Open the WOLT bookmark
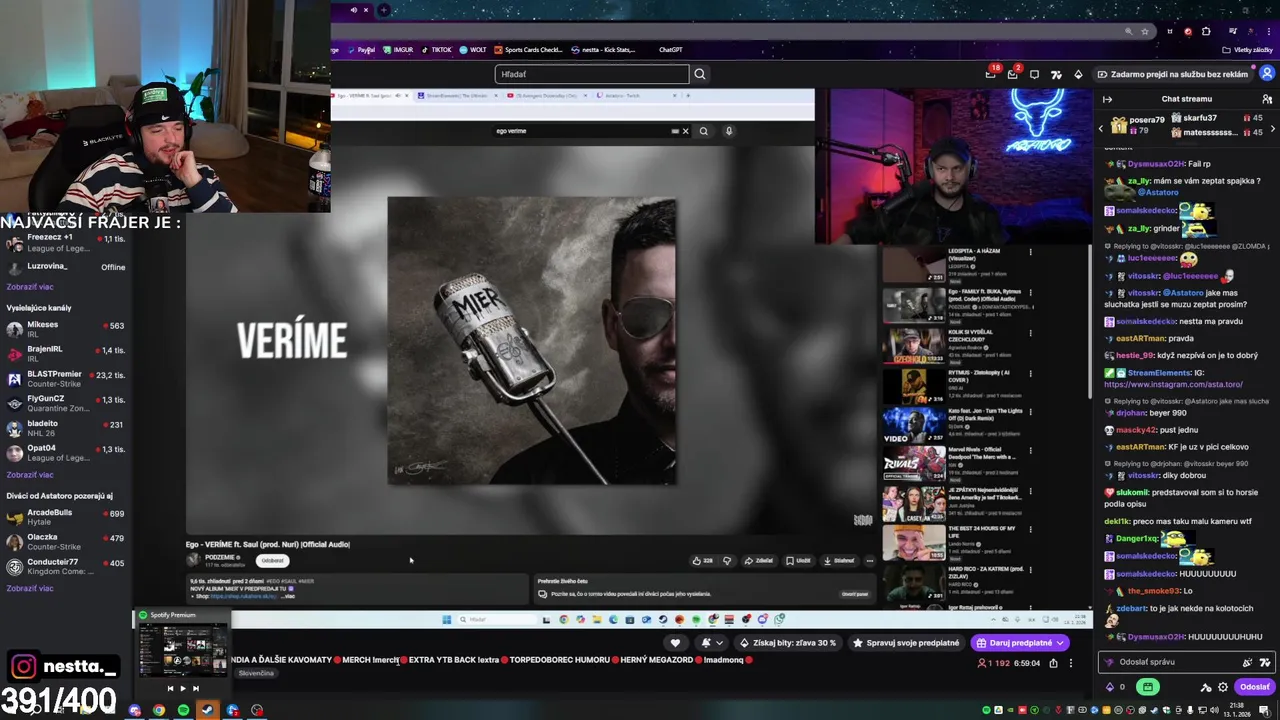Viewport: 1280px width, 720px height. click(473, 50)
